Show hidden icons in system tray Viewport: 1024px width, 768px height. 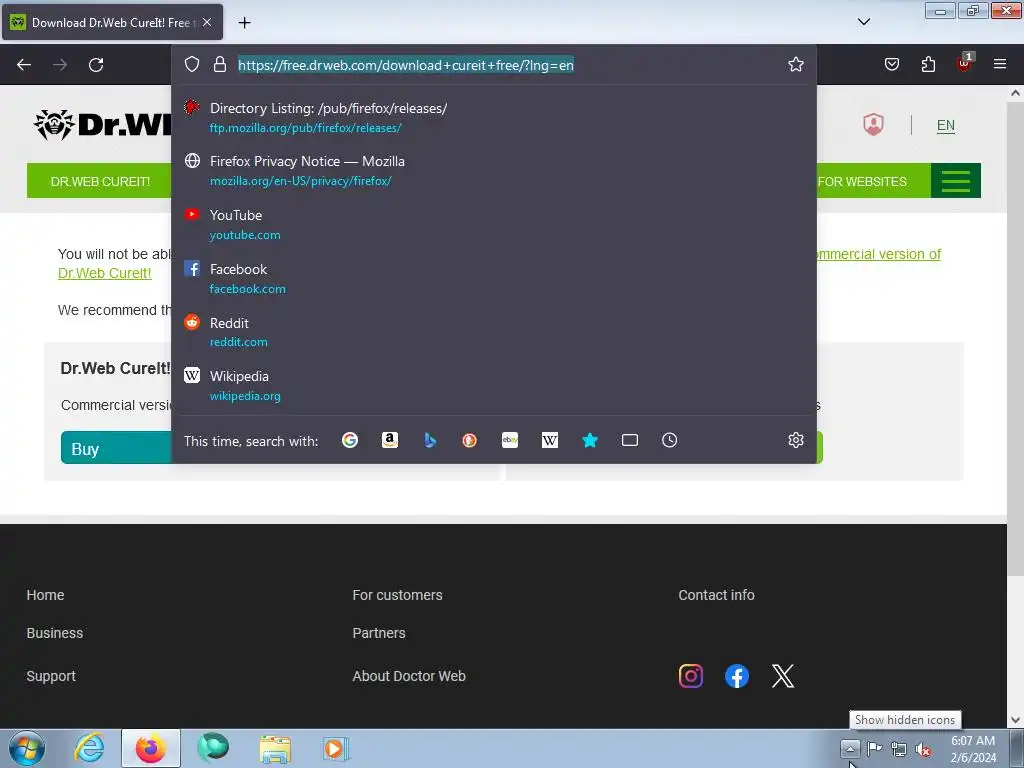(x=850, y=748)
